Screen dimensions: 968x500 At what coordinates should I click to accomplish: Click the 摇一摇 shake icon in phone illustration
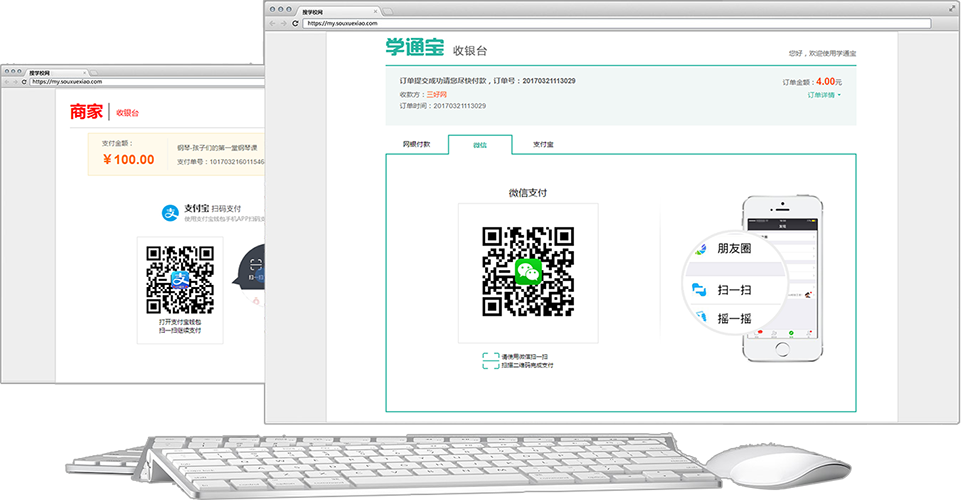coord(700,319)
